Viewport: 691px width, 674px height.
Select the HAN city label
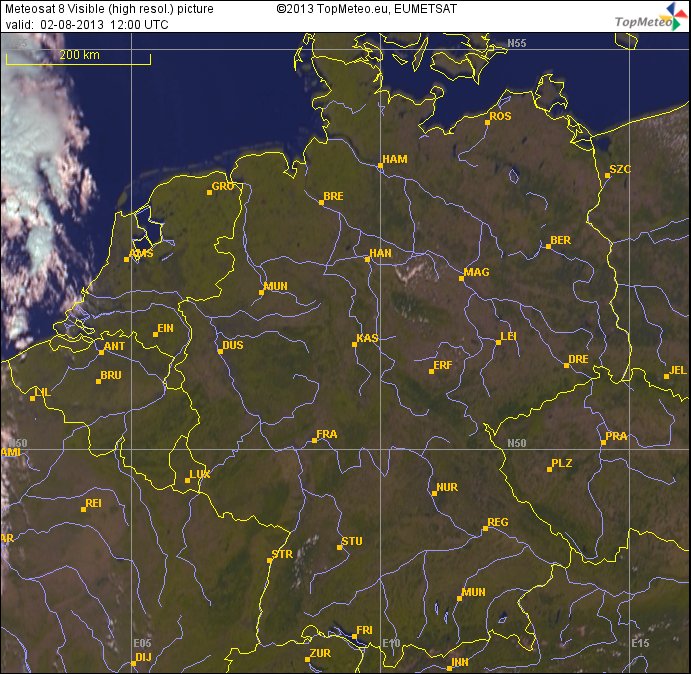(x=380, y=253)
